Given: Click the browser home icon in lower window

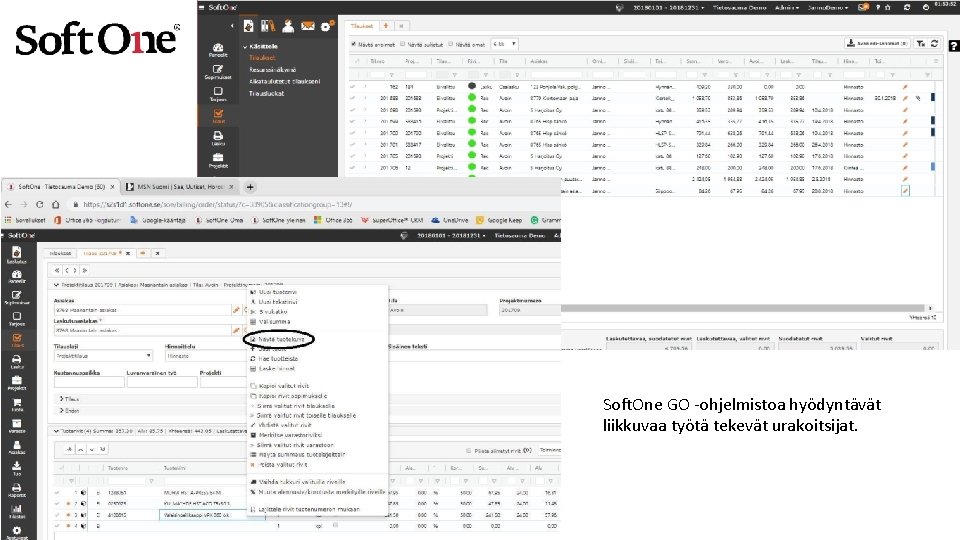Looking at the screenshot, I should click(x=55, y=204).
